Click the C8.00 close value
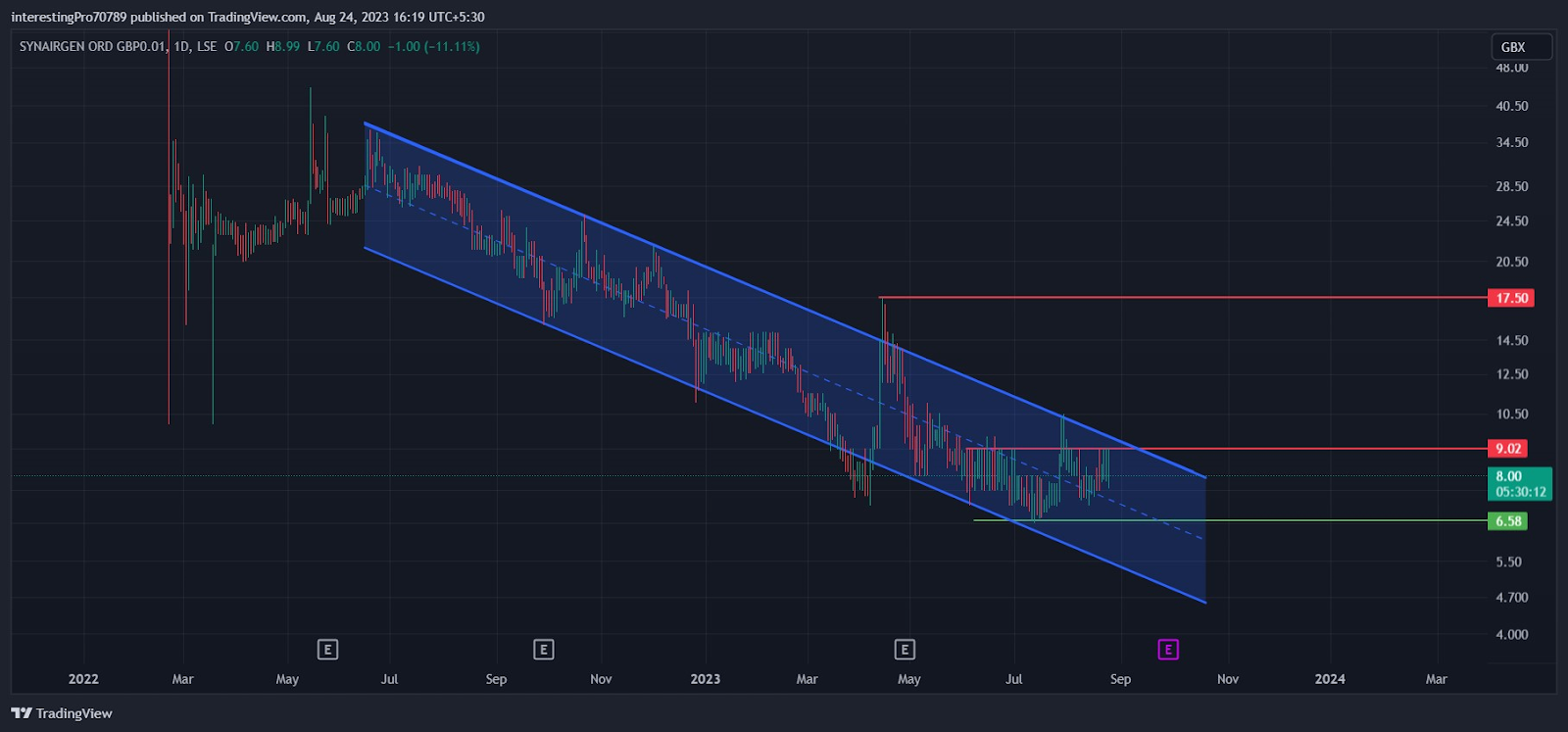The width and height of the screenshot is (1568, 732). tap(364, 46)
